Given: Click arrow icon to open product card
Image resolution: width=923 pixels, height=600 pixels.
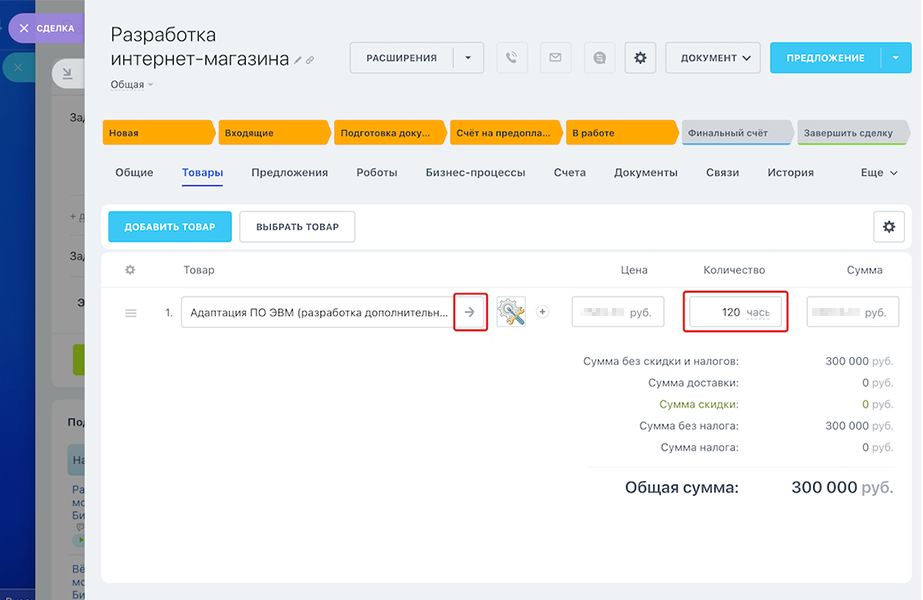Looking at the screenshot, I should pos(470,312).
